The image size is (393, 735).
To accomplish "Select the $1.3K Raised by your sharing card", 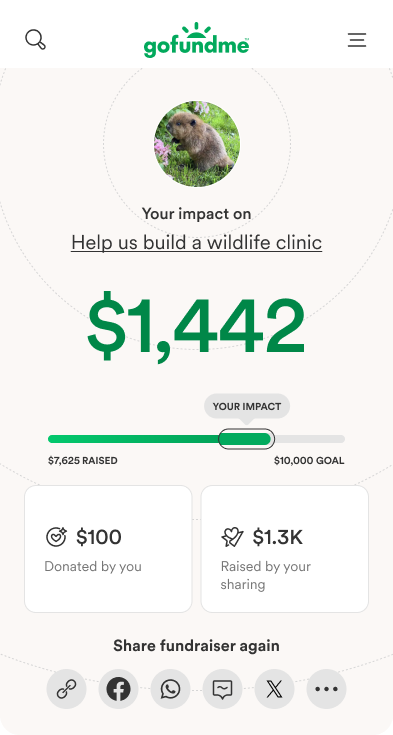I will click(x=285, y=549).
